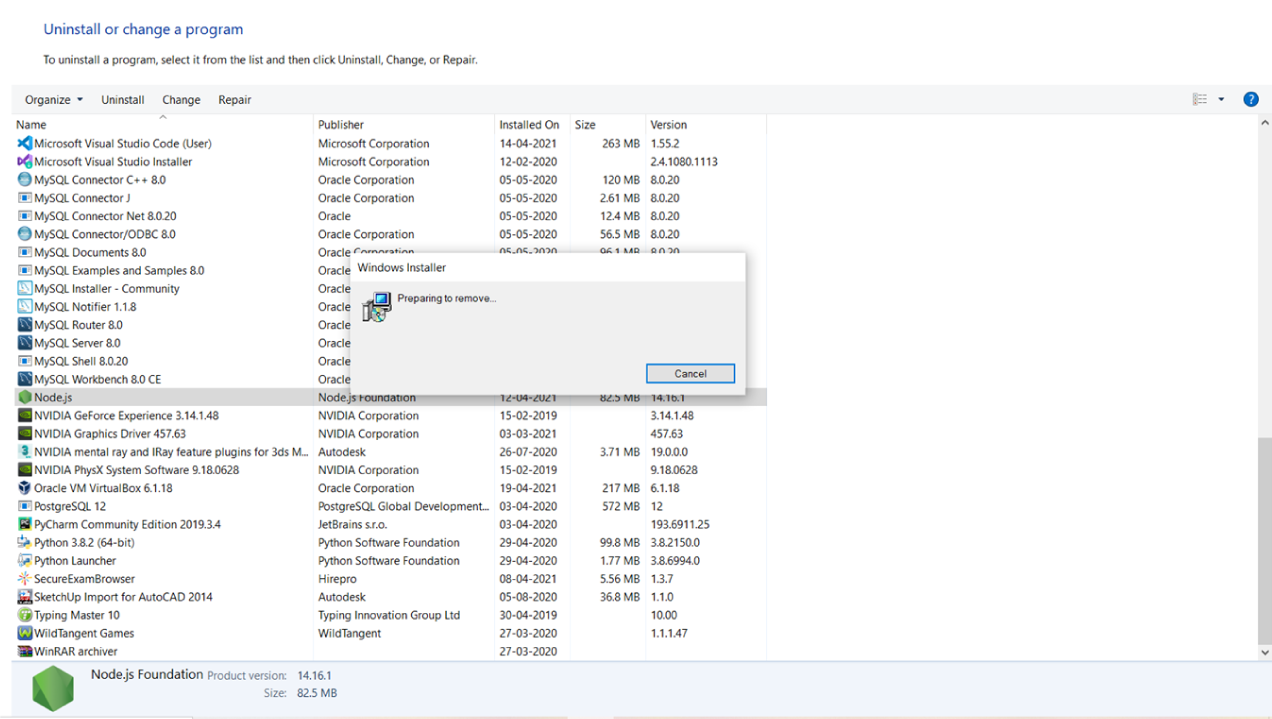This screenshot has width=1272, height=719.
Task: Open Help via the question mark icon
Action: (1251, 99)
